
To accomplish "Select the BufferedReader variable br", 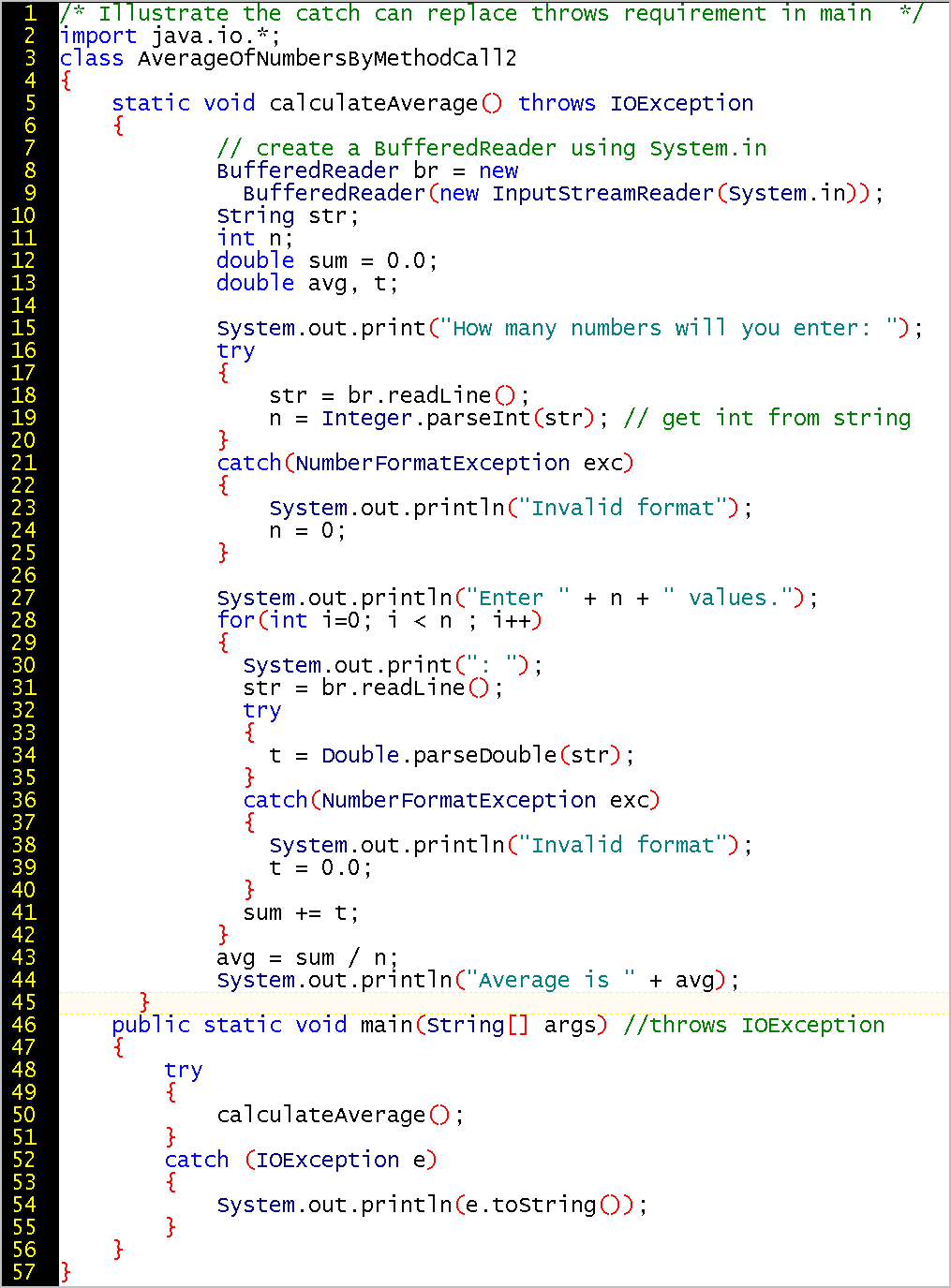I will pyautogui.click(x=426, y=170).
